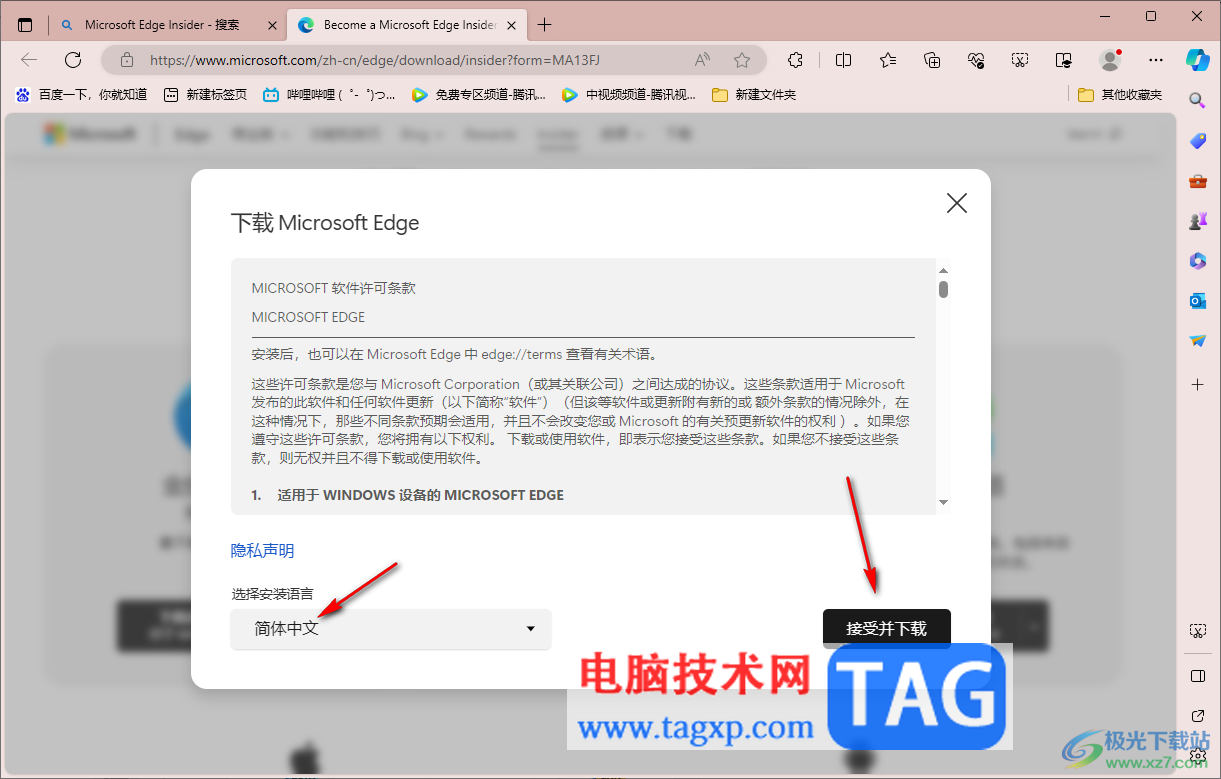Expand the 其他收藏夹 folder
The height and width of the screenshot is (779, 1221).
click(1120, 95)
